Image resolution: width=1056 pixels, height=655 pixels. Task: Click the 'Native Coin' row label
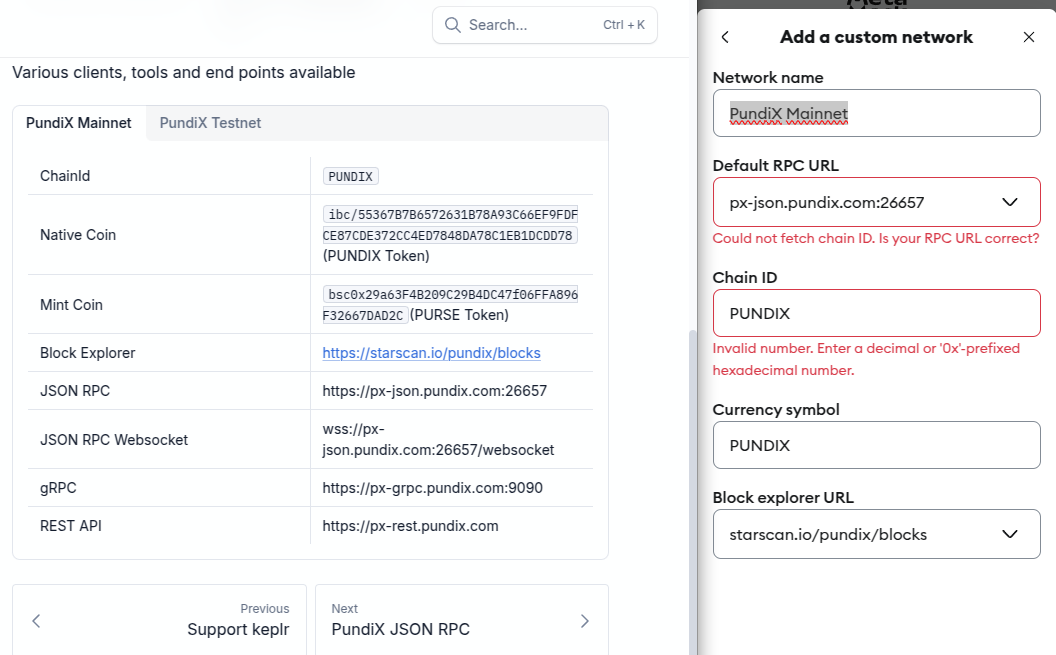(x=77, y=235)
